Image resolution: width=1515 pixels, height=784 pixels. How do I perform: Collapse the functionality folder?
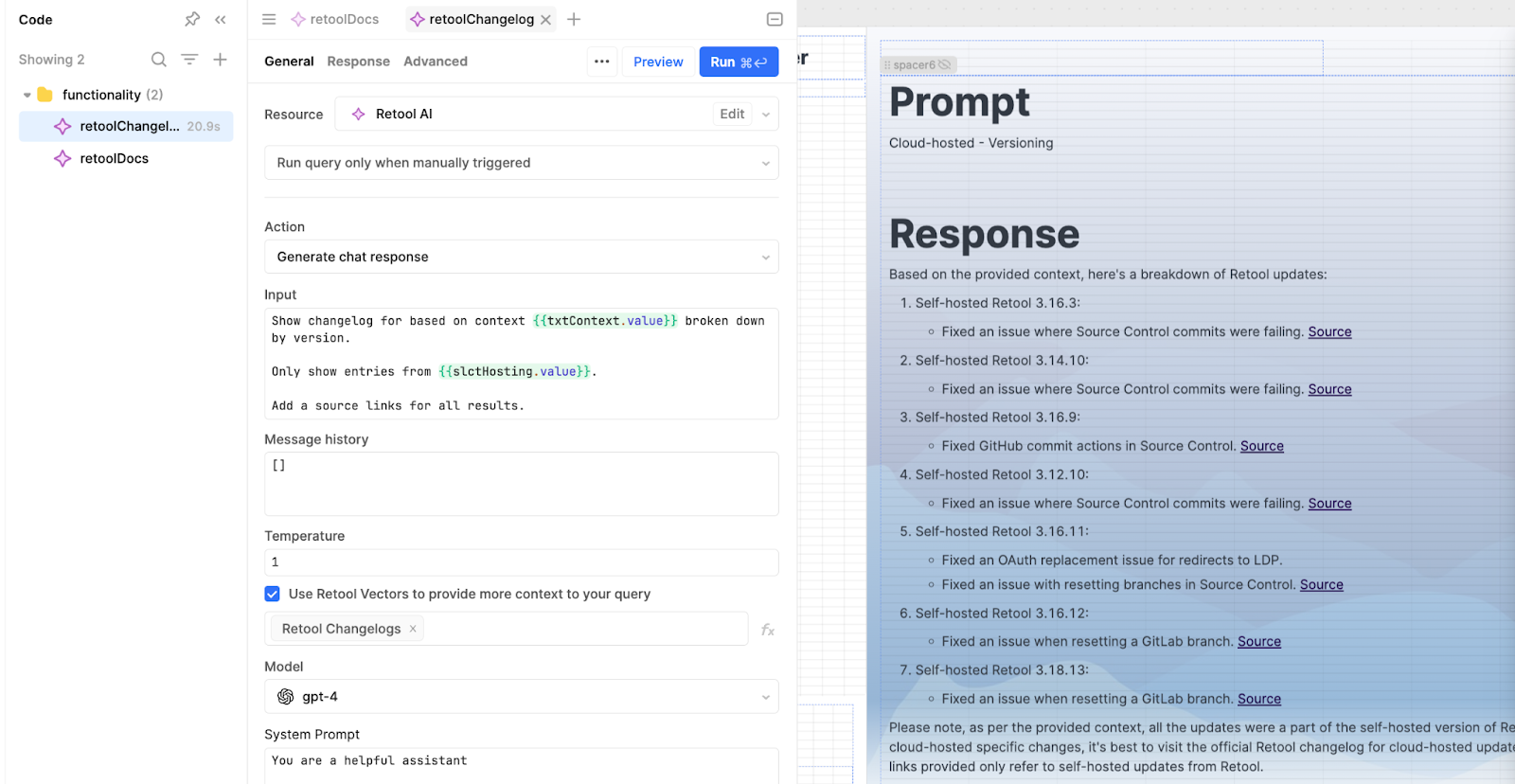click(27, 95)
